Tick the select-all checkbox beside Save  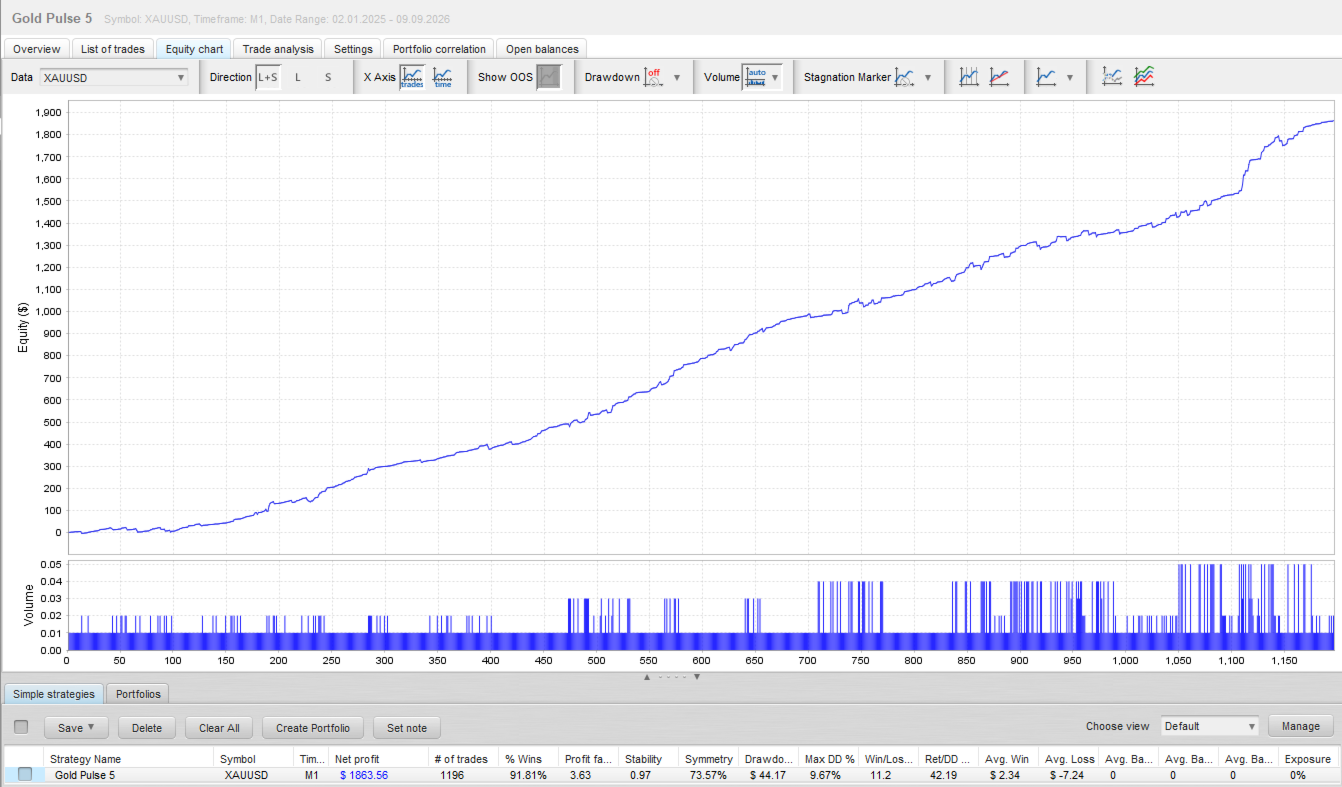21,727
